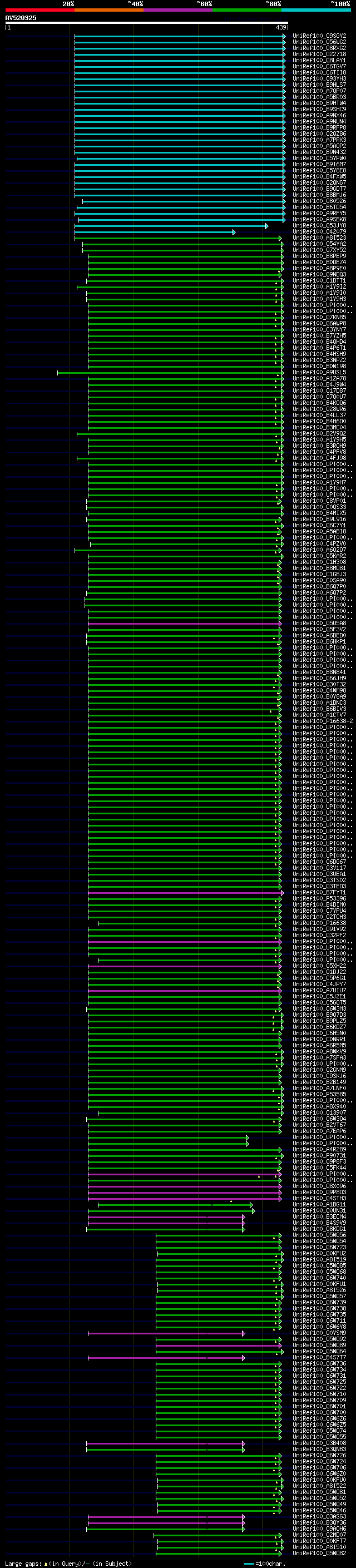Screen dimensions: 356x1568
Task: Select the UniRef100_O80526 label
Action: point(319,201)
